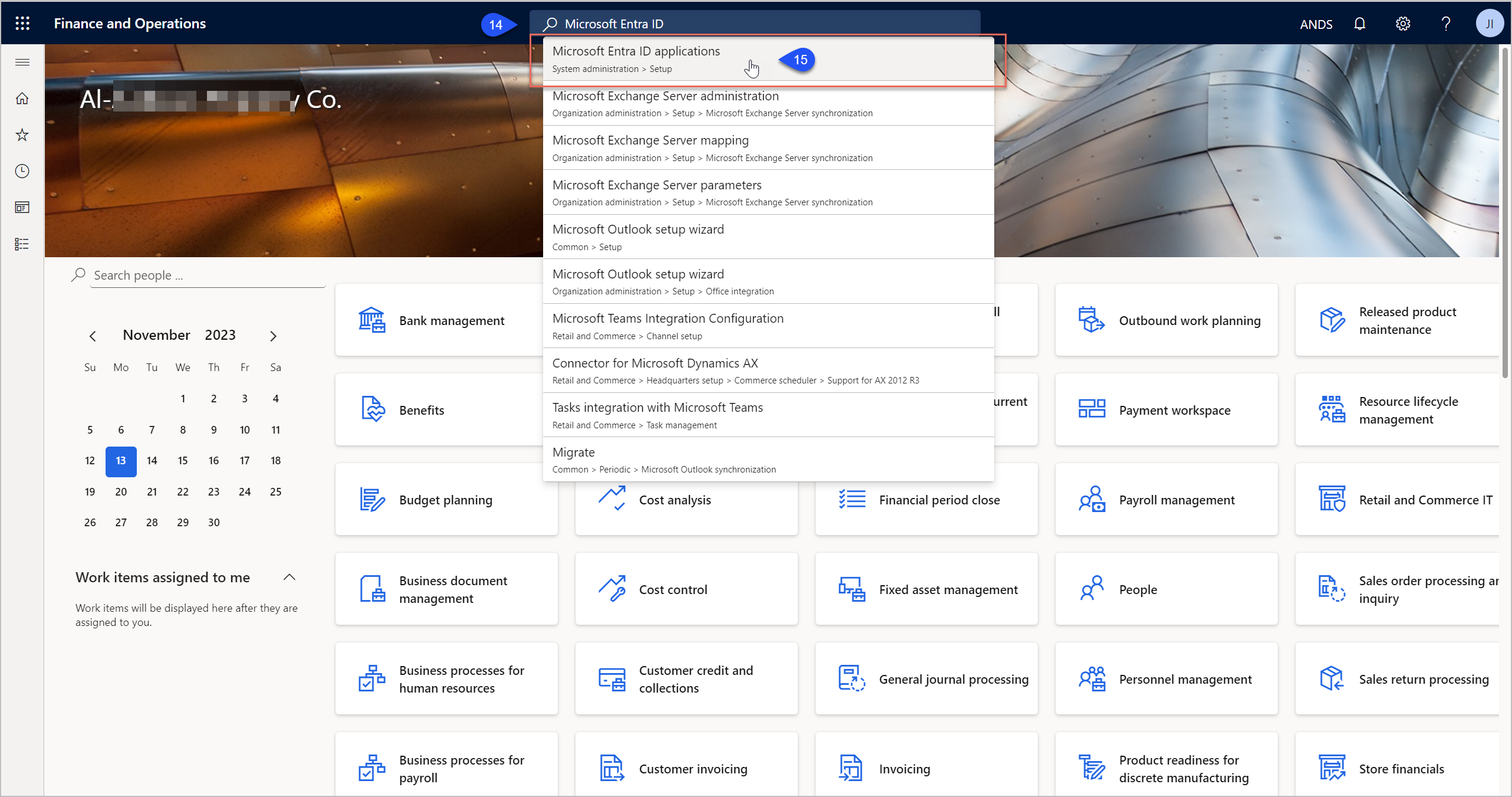Open Modules list icon in sidebar
The height and width of the screenshot is (797, 1512).
pos(22,244)
